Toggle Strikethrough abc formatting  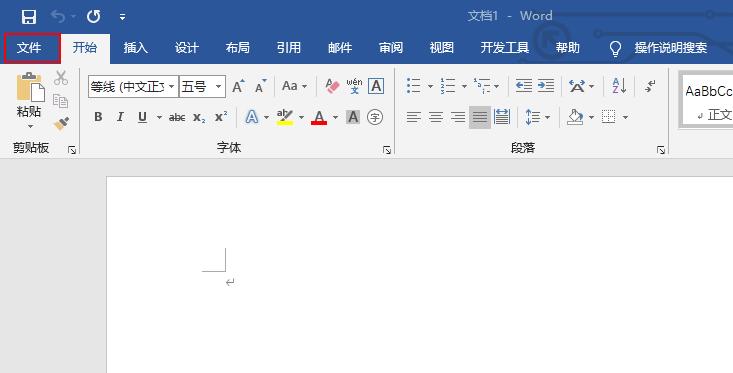pyautogui.click(x=177, y=117)
